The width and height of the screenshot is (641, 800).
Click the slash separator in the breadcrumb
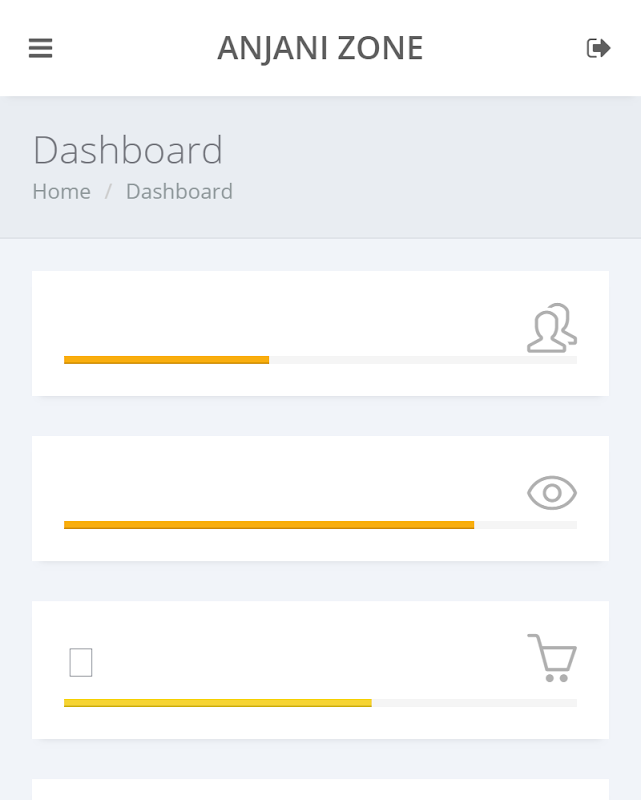pyautogui.click(x=108, y=191)
